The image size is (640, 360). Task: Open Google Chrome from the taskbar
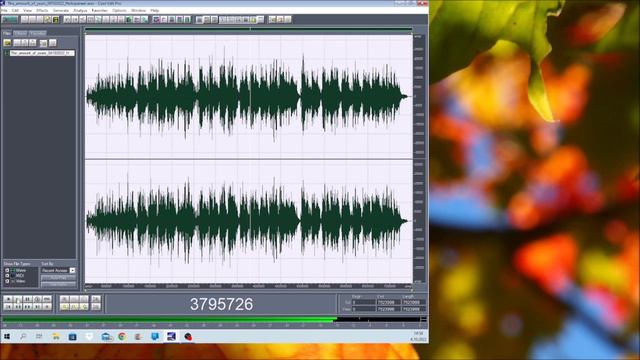(x=122, y=337)
